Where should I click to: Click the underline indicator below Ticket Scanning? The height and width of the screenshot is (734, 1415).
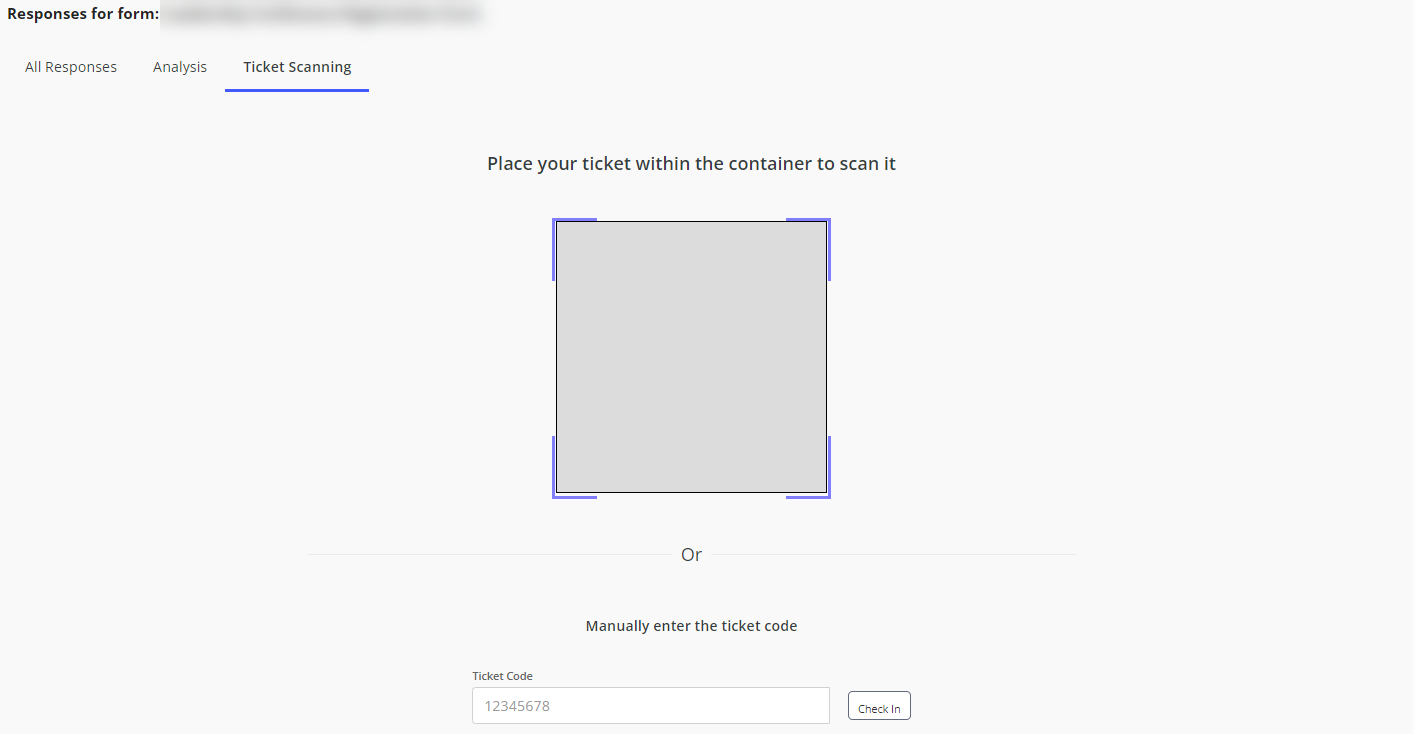click(x=296, y=89)
